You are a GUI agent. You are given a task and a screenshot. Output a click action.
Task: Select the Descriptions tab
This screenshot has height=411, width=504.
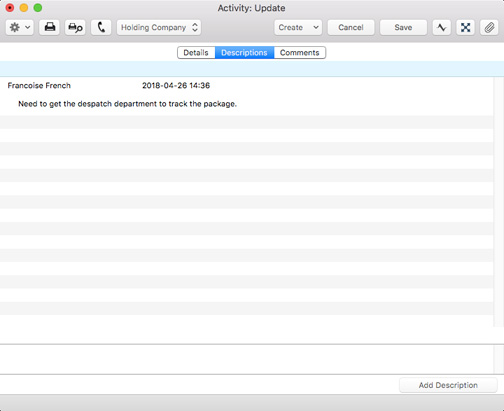pyautogui.click(x=244, y=53)
